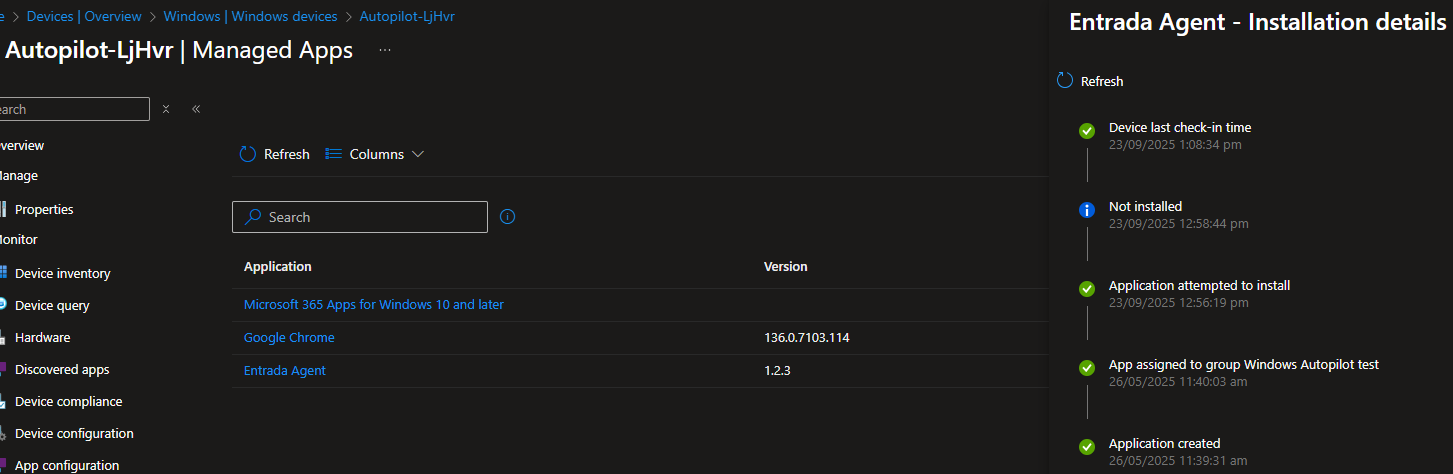
Task: Go to Devices | Overview breadcrumb
Action: tap(84, 17)
